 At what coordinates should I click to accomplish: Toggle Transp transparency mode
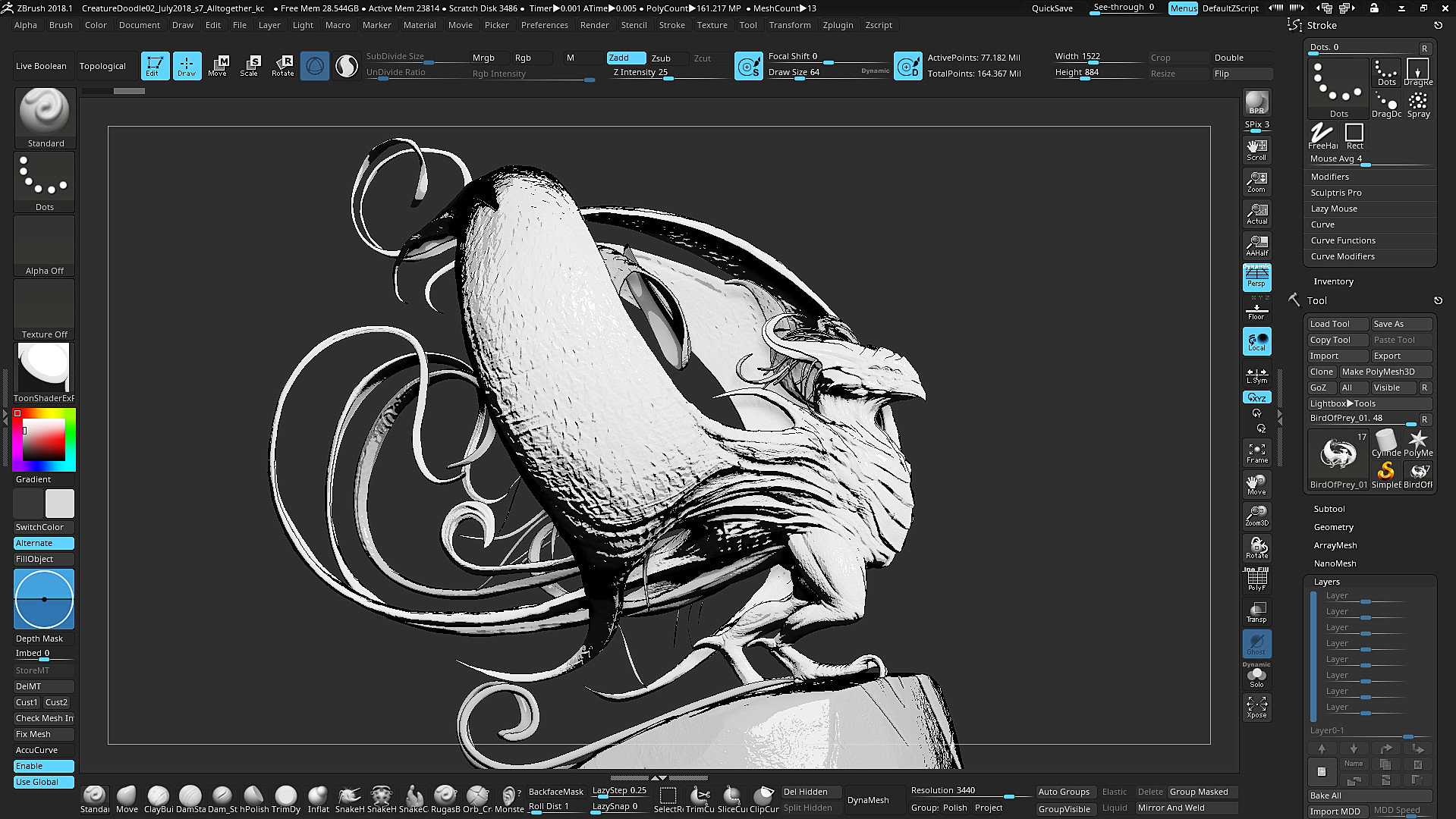pos(1256,611)
